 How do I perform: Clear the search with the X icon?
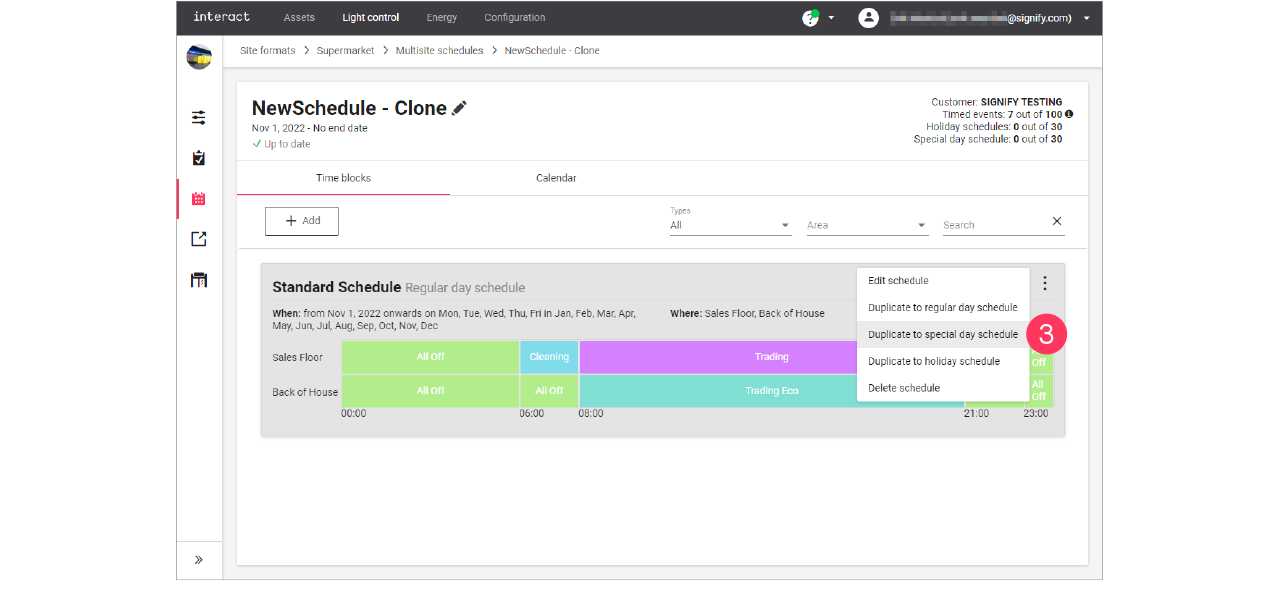point(1056,221)
